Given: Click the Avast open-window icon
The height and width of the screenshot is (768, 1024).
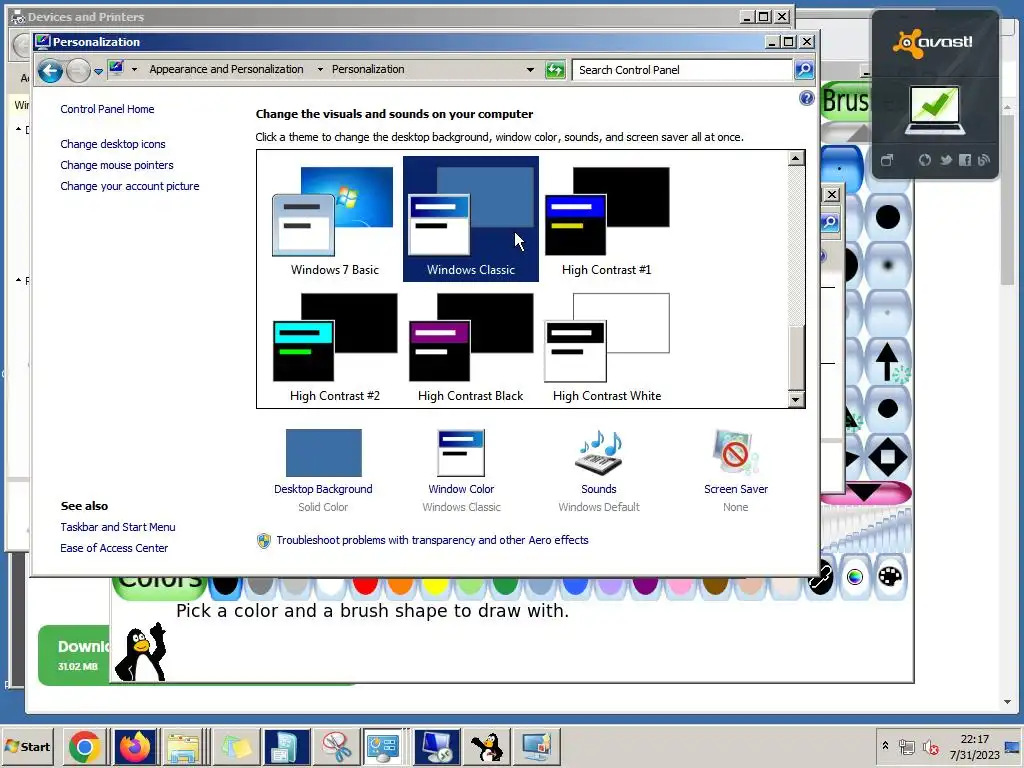Looking at the screenshot, I should (887, 160).
